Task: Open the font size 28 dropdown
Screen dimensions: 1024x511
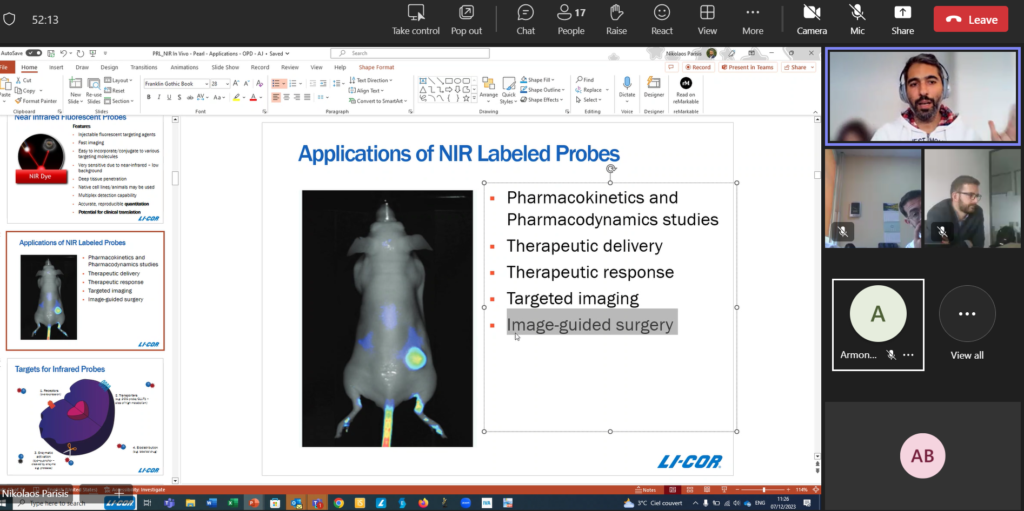Action: [x=227, y=84]
